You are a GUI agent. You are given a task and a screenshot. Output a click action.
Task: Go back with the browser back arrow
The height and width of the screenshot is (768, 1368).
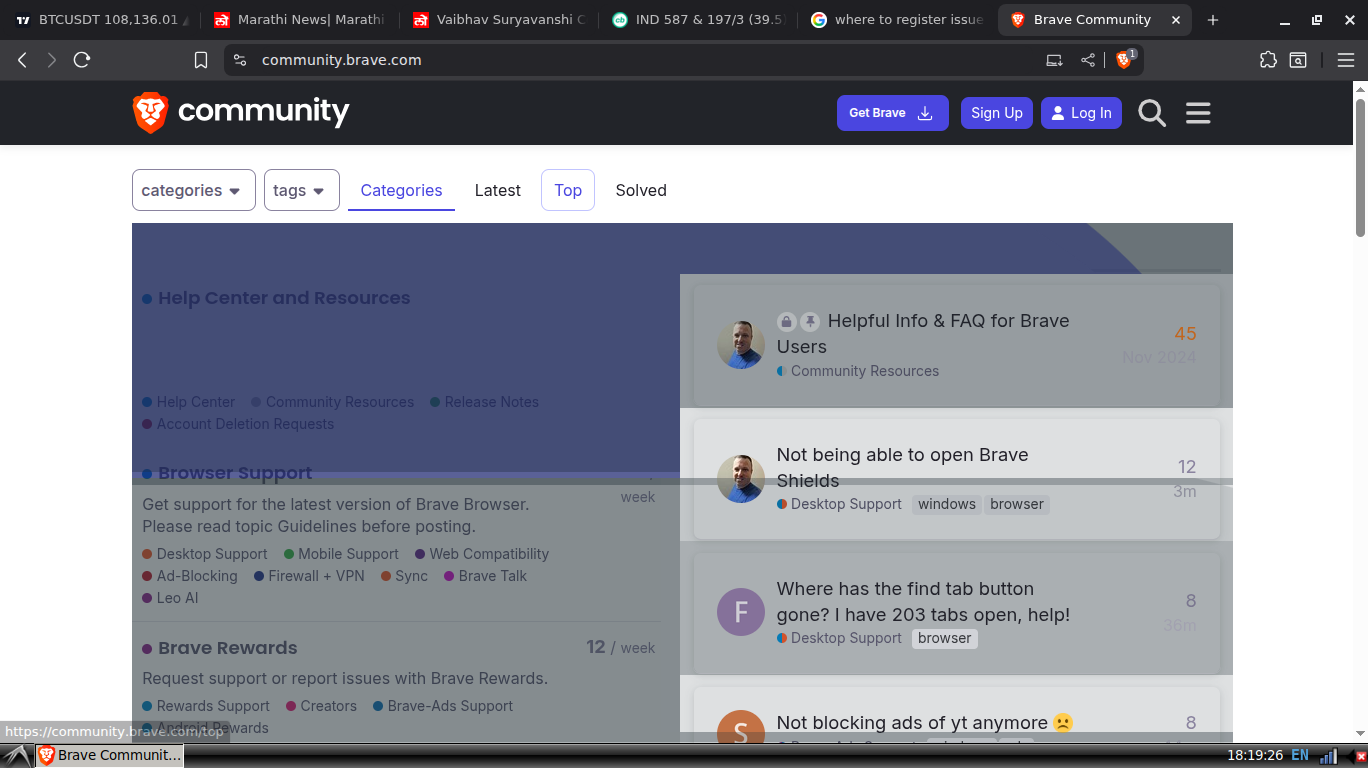22,60
